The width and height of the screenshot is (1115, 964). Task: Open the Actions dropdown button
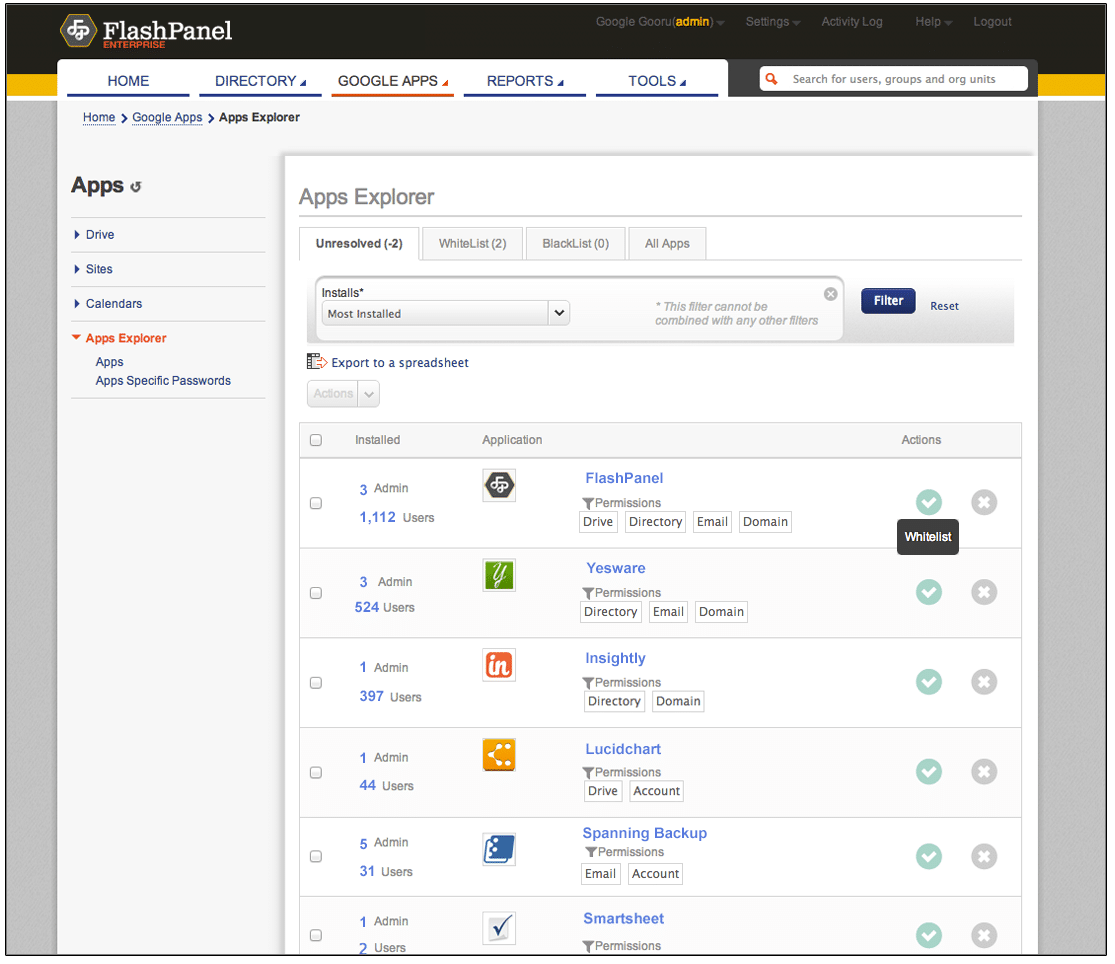[343, 394]
